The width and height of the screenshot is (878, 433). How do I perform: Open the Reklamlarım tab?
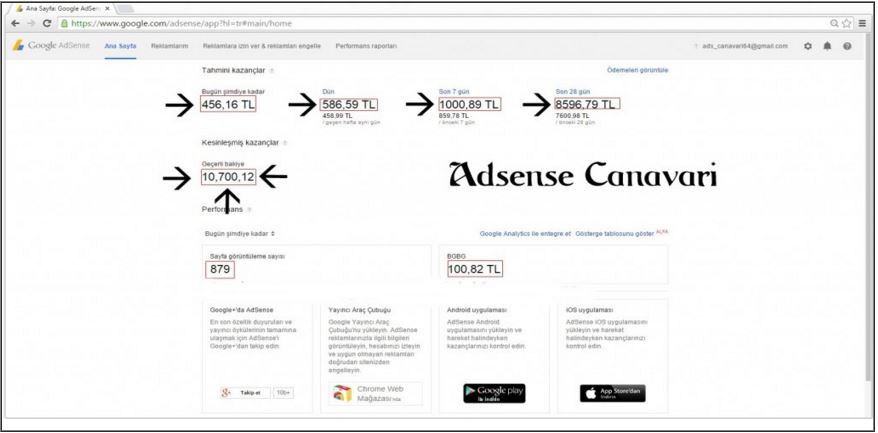[x=170, y=46]
